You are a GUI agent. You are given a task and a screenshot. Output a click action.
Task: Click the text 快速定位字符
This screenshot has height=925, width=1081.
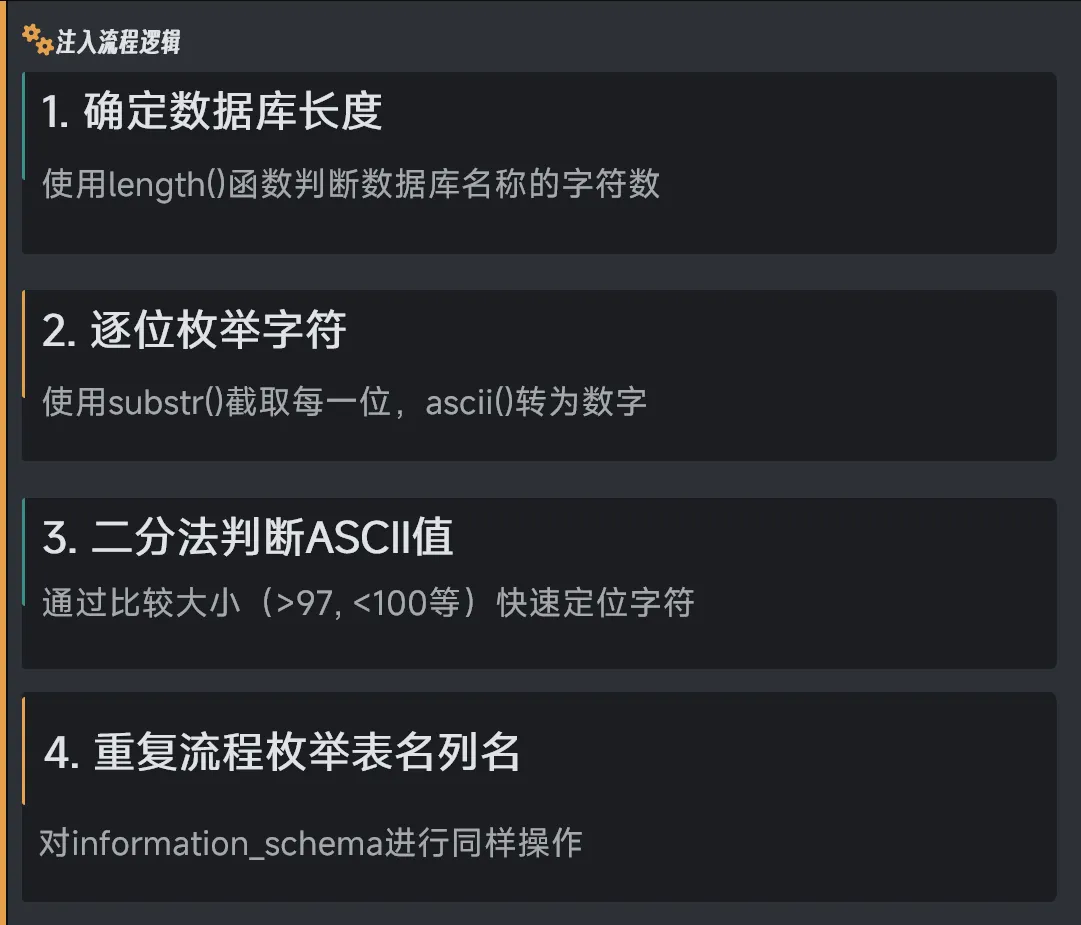click(595, 604)
